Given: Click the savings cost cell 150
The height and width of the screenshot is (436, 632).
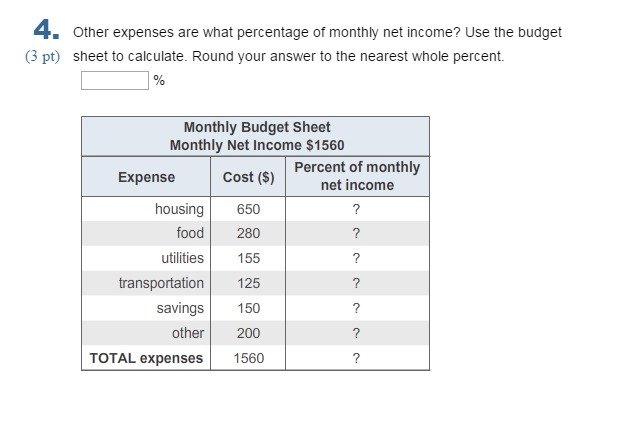Looking at the screenshot, I should (x=248, y=308).
